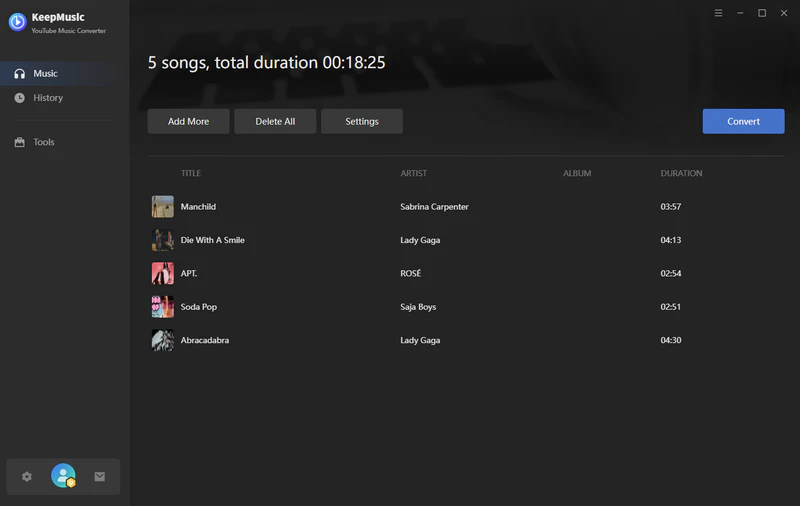Click the 02:54 duration value

[x=670, y=273]
